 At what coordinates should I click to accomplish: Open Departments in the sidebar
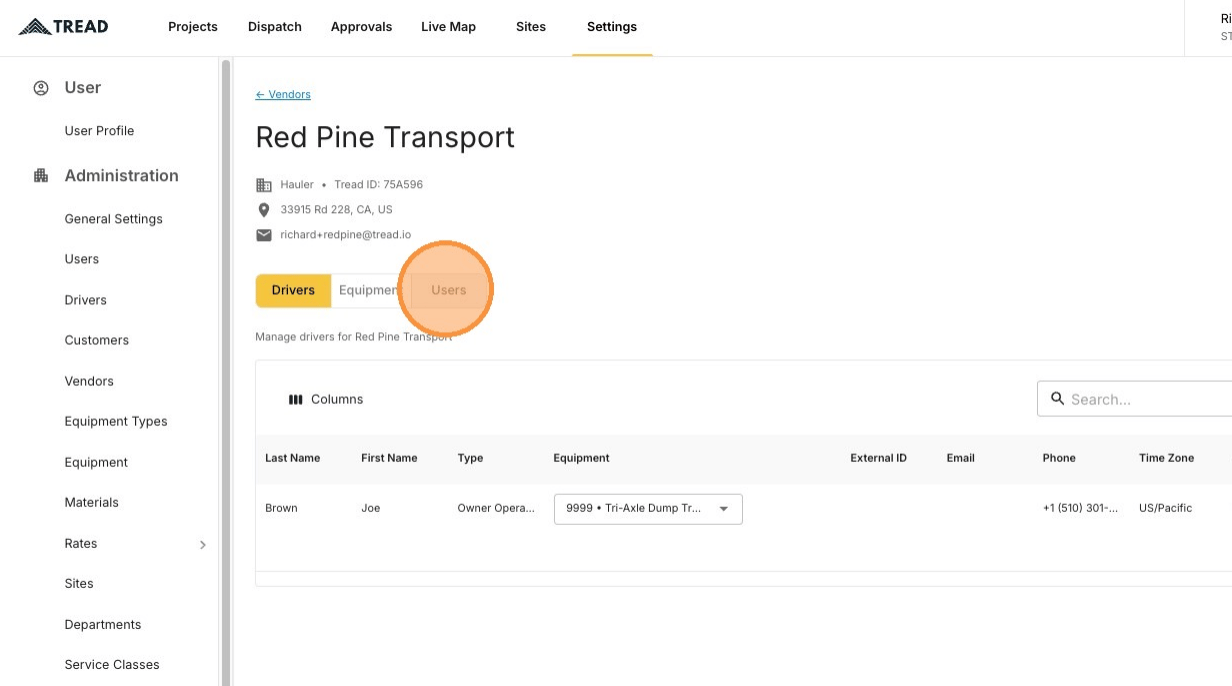tap(103, 624)
